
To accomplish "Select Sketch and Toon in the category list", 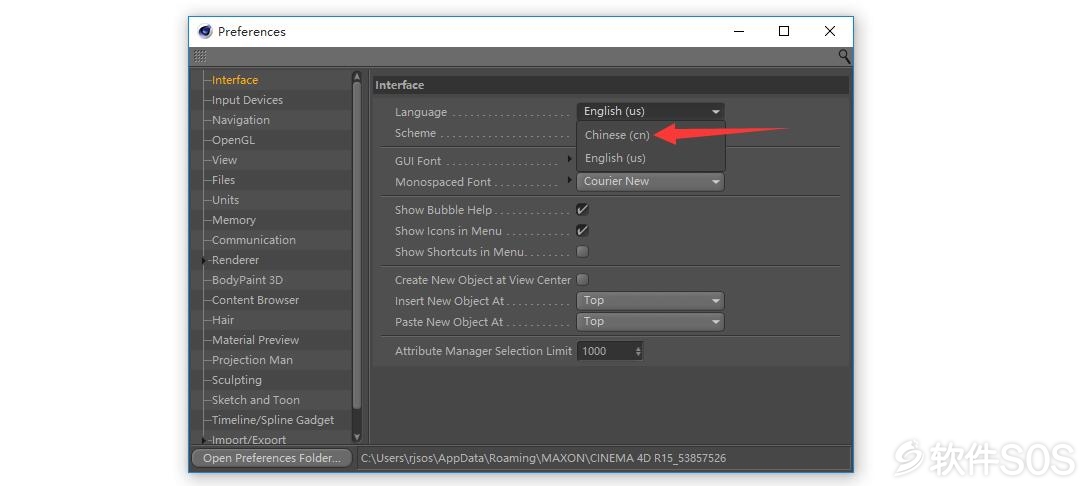I will [255, 400].
